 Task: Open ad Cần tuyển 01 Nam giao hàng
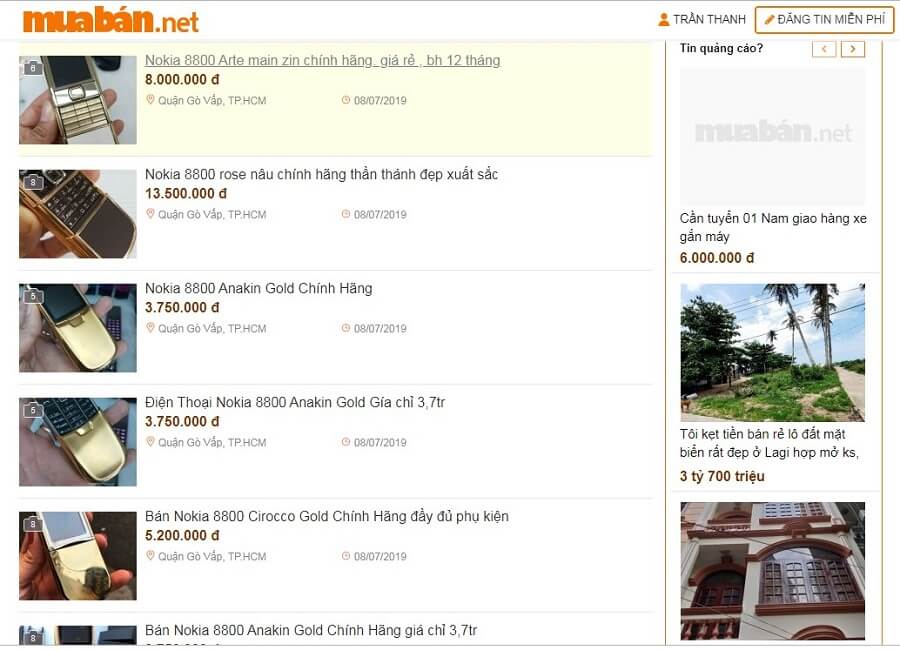pyautogui.click(x=773, y=227)
